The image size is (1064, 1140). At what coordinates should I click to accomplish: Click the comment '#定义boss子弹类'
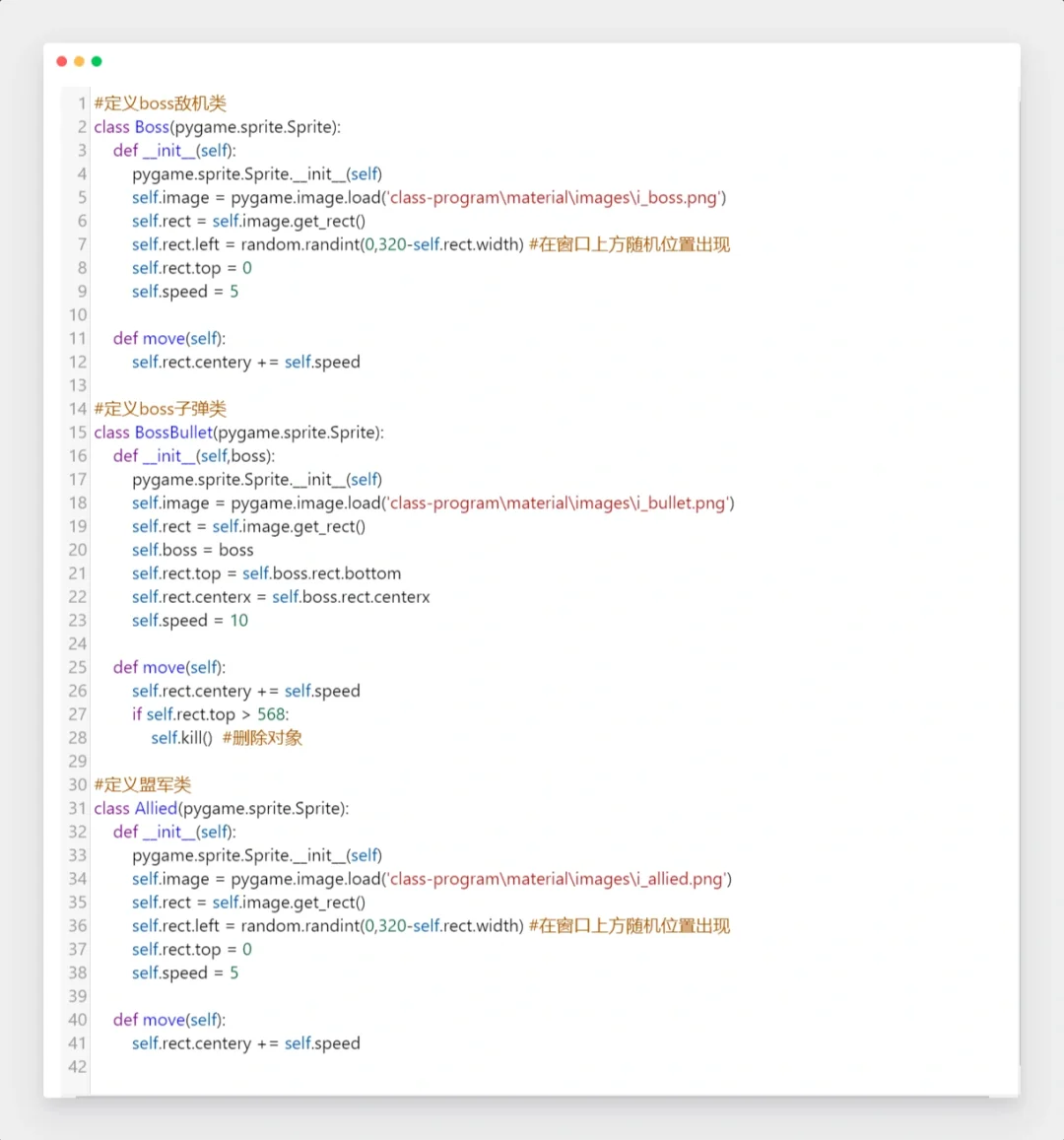pyautogui.click(x=160, y=409)
